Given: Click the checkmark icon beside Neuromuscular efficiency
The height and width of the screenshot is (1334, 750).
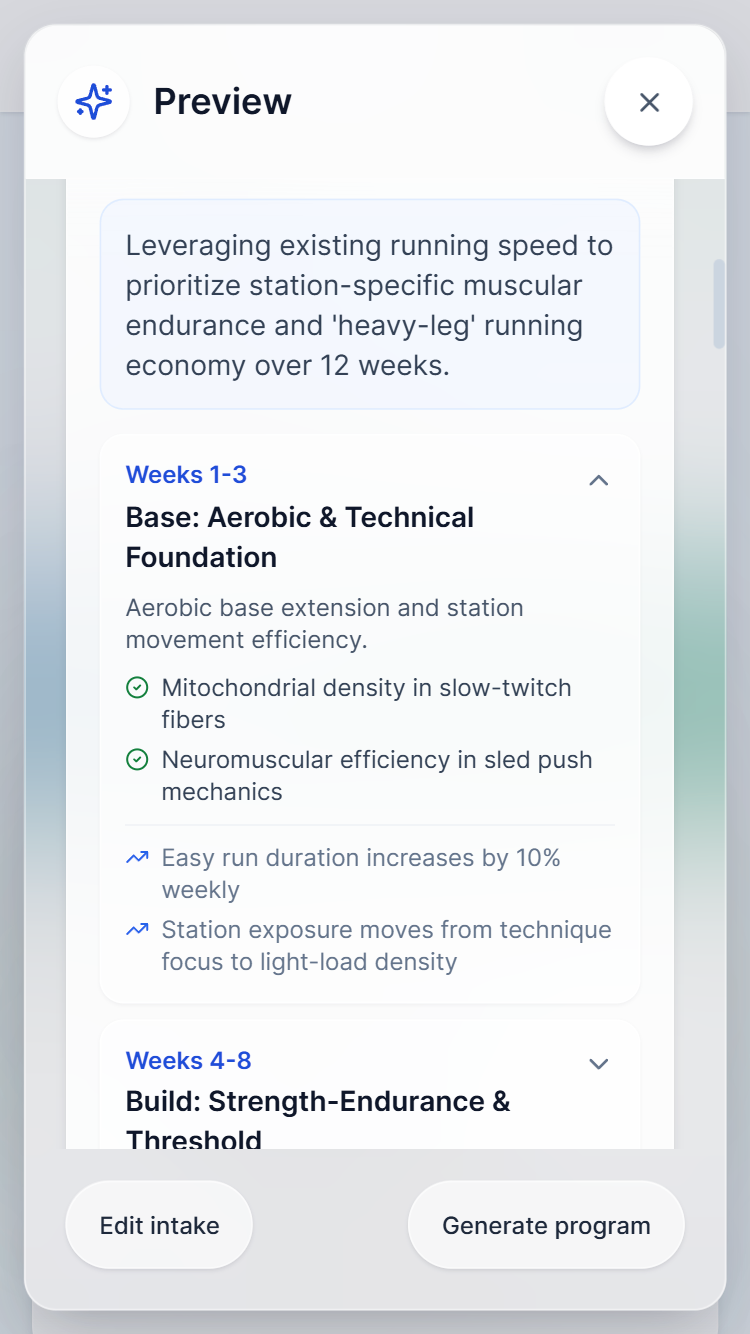Looking at the screenshot, I should point(137,760).
